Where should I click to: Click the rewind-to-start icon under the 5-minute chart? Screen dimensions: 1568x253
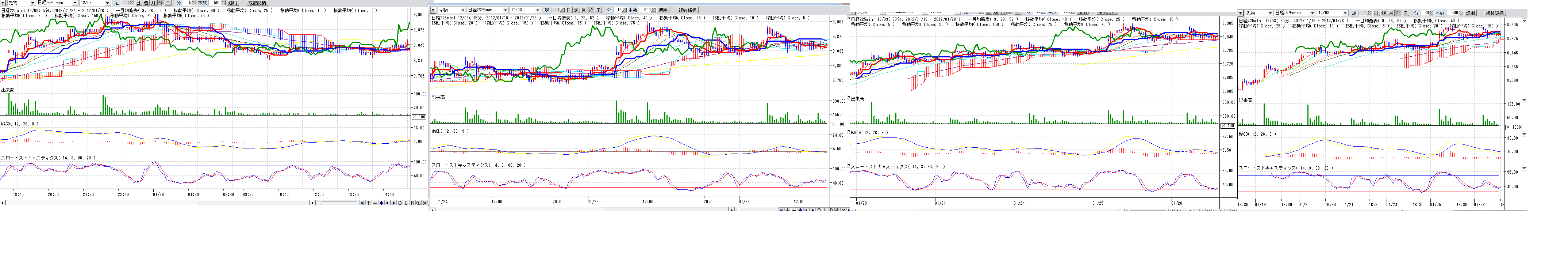(x=363, y=203)
